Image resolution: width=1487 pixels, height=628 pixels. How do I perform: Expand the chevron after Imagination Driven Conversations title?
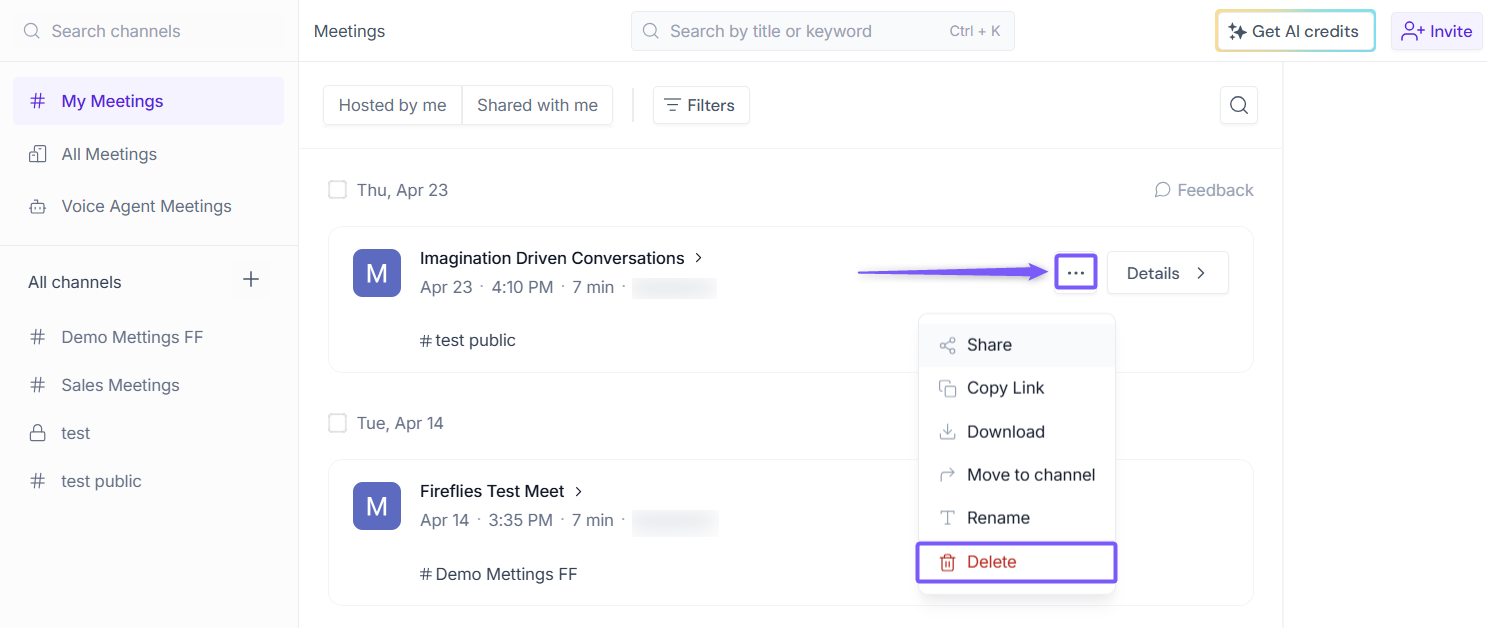point(699,258)
